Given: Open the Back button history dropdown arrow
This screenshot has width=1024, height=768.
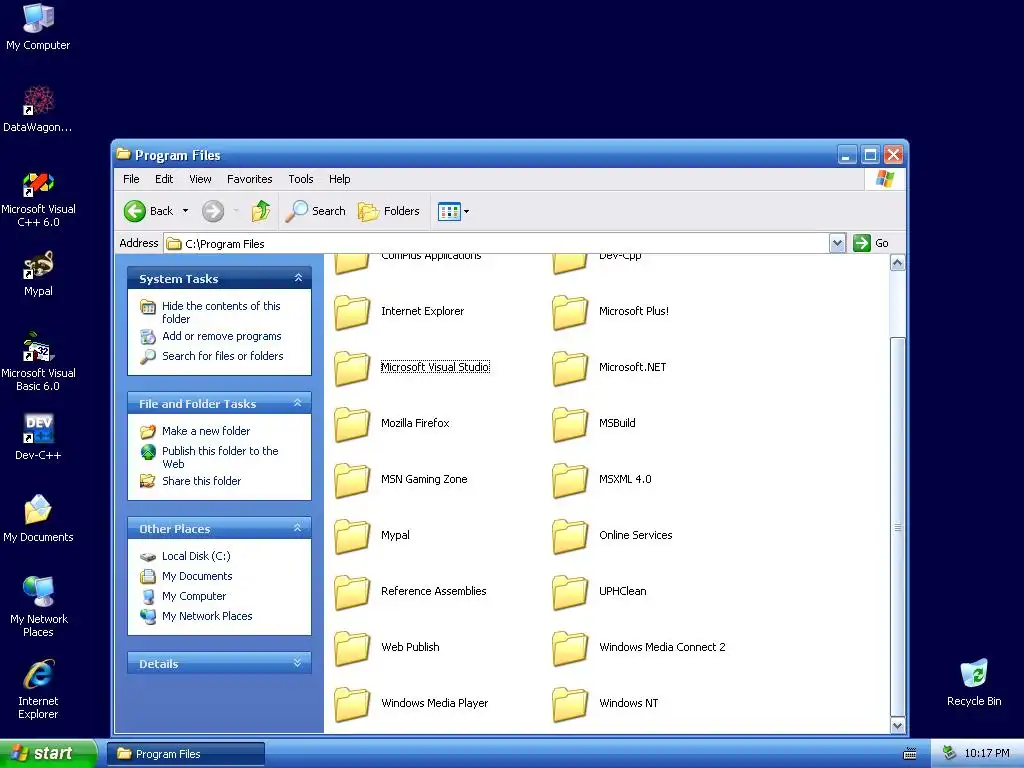Looking at the screenshot, I should pyautogui.click(x=185, y=211).
